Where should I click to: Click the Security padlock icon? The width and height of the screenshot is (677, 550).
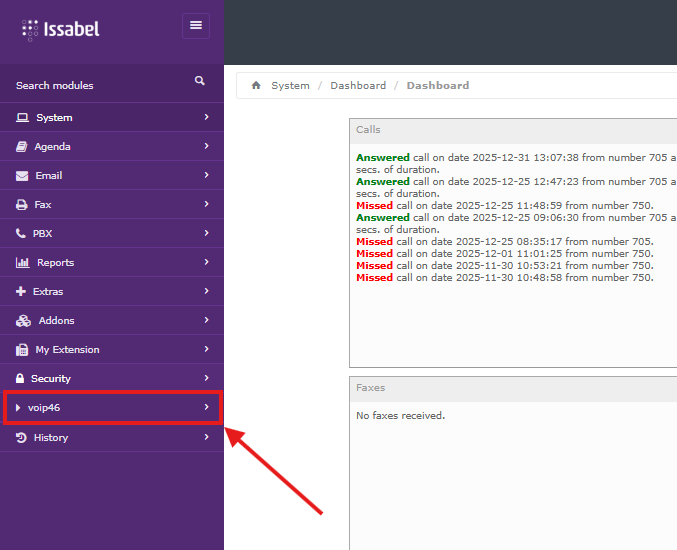pyautogui.click(x=20, y=379)
